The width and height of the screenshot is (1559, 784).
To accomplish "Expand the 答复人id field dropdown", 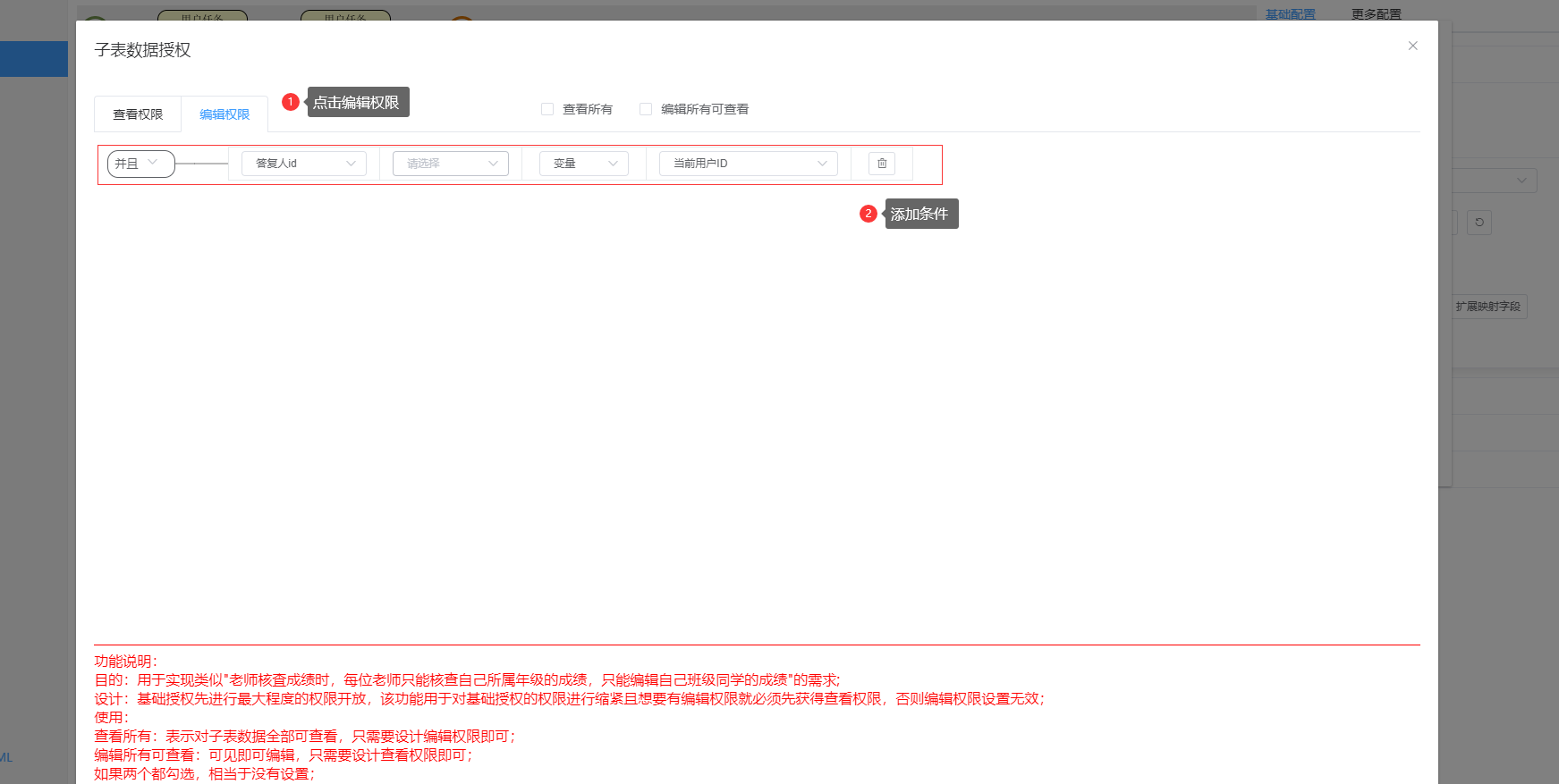I will click(x=304, y=164).
